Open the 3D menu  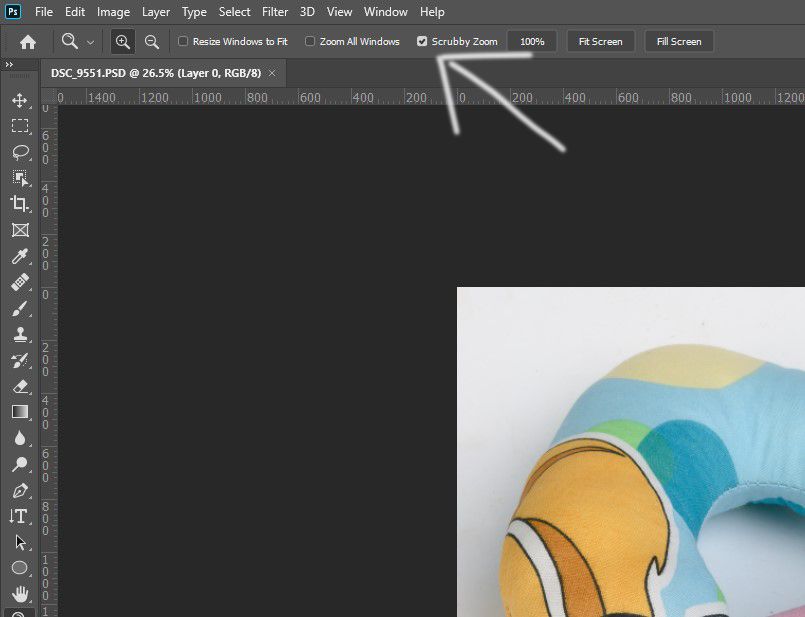coord(307,11)
